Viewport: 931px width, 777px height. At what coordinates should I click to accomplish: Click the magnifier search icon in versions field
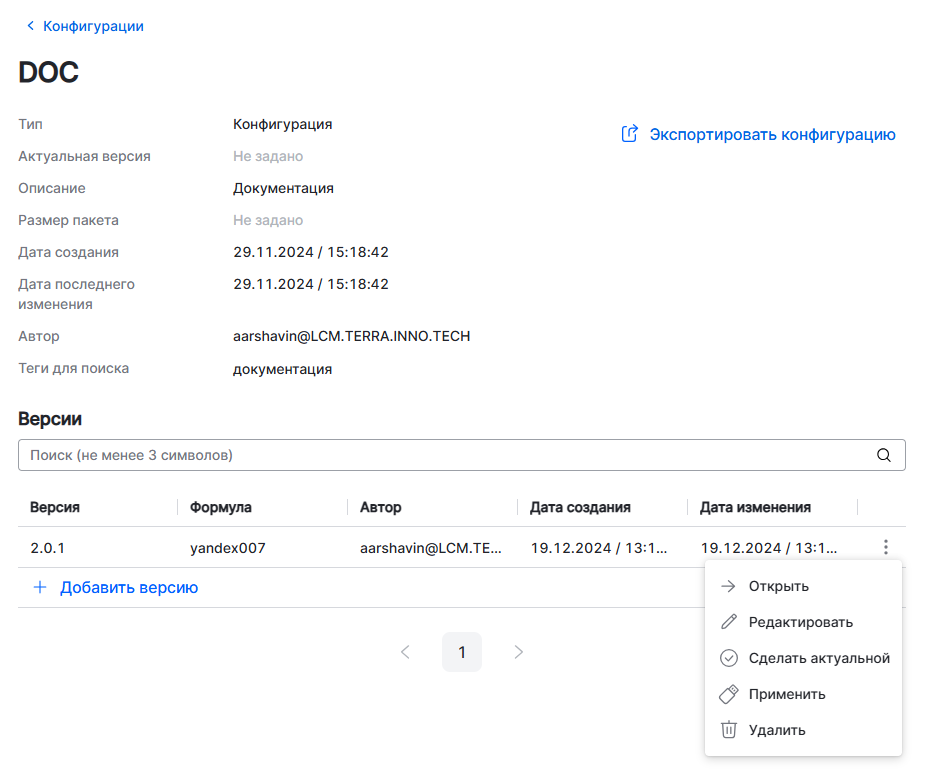click(883, 455)
